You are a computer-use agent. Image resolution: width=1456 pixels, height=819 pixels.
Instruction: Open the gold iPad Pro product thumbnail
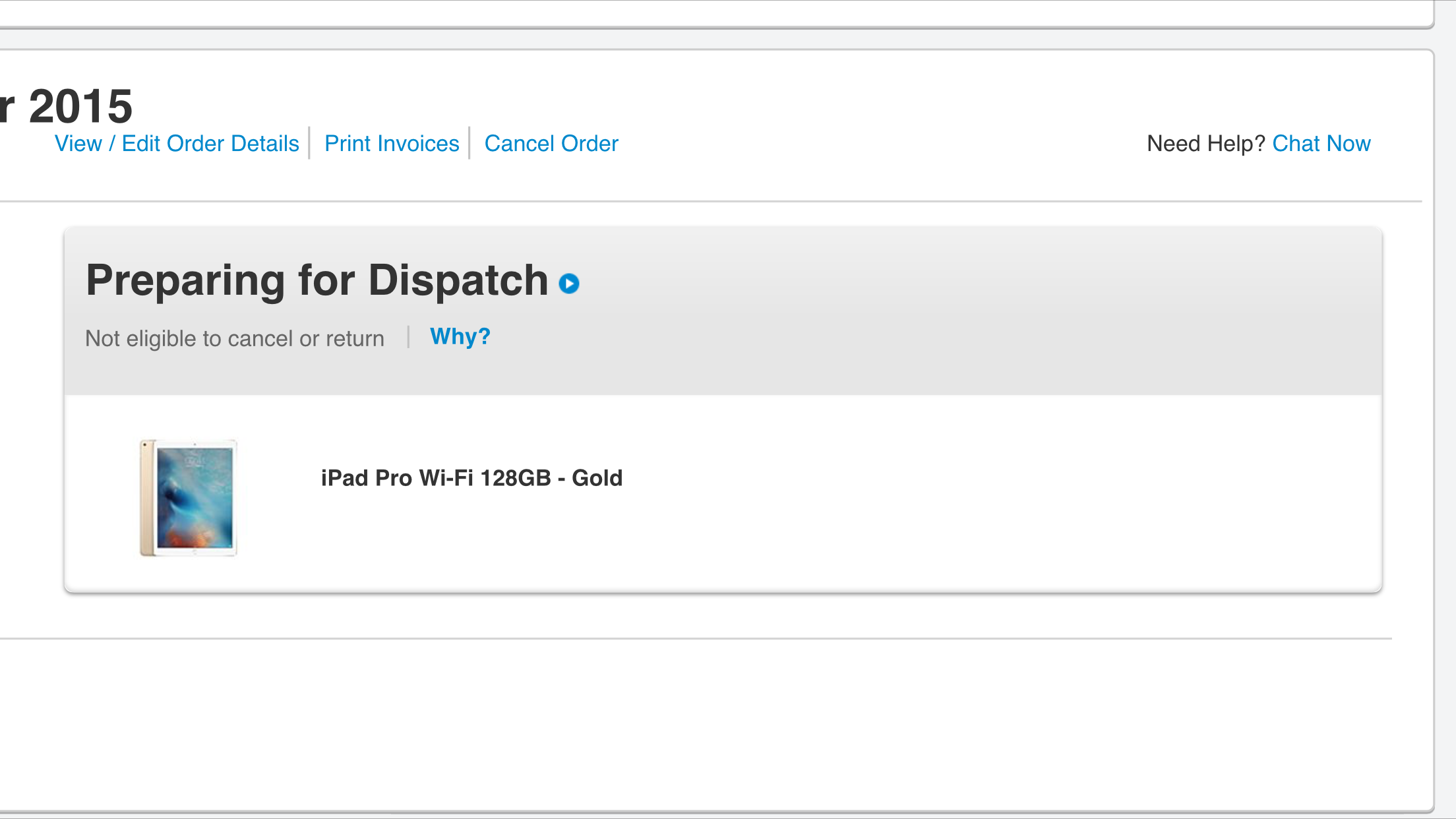point(189,498)
